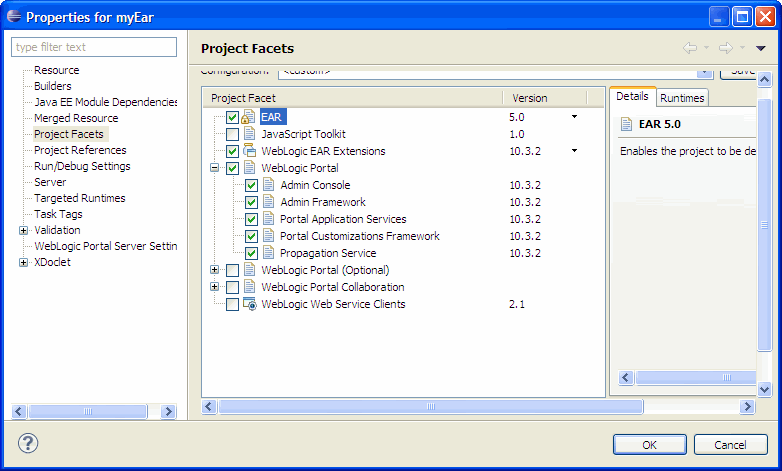Click the page vertical scrollbar thumb
782x471 pixels.
(x=764, y=225)
